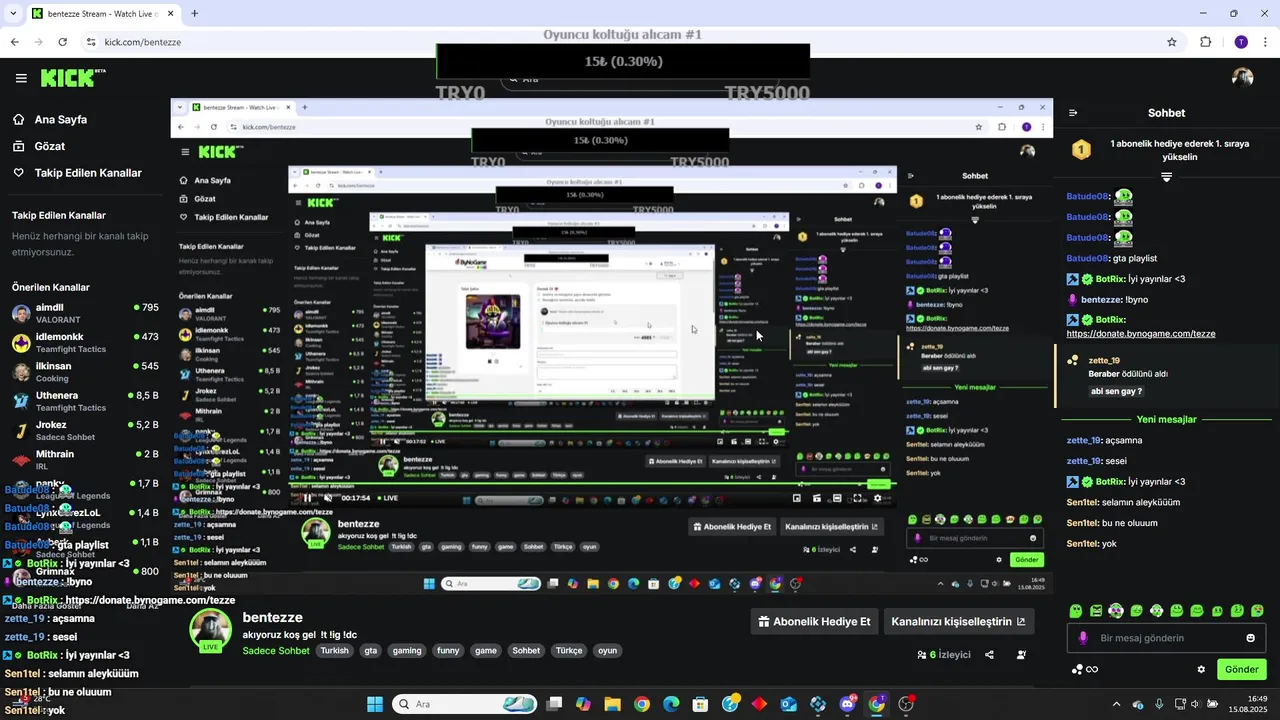Click the pinned zette_19 reward message
The height and width of the screenshot is (720, 1280).
(x=1164, y=376)
